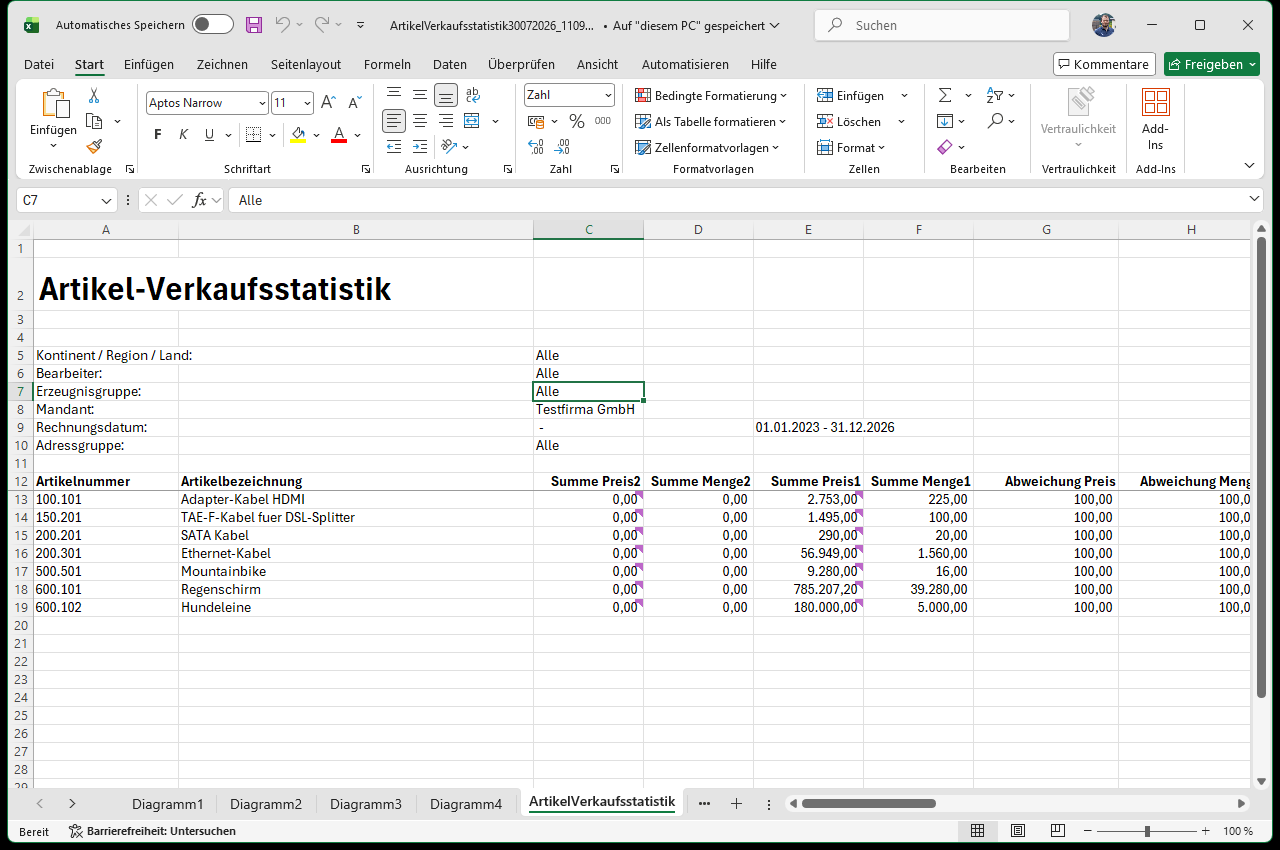
Task: Open the Seitenlayout ribbon tab
Action: click(306, 64)
